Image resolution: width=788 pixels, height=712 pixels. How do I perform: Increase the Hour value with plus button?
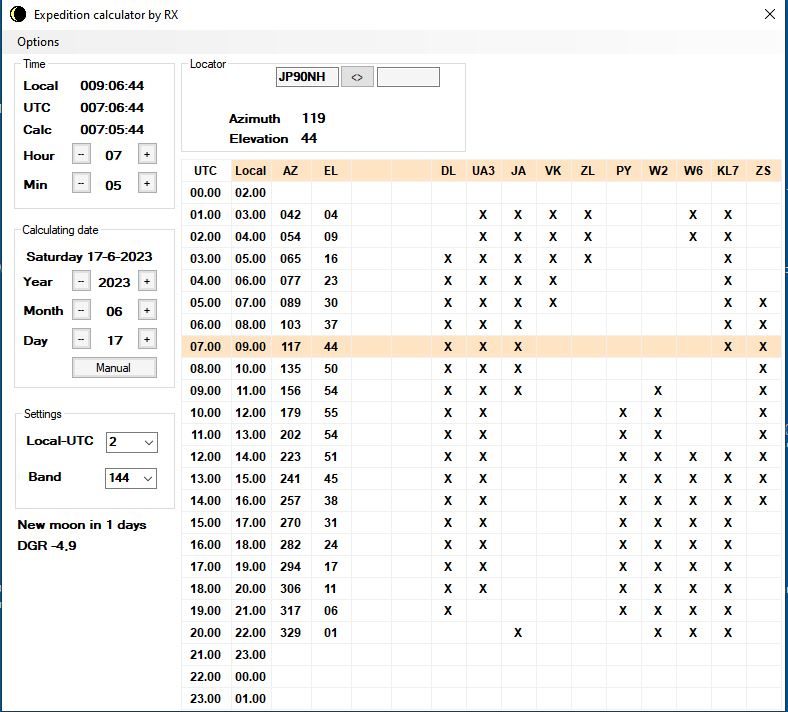coord(146,154)
